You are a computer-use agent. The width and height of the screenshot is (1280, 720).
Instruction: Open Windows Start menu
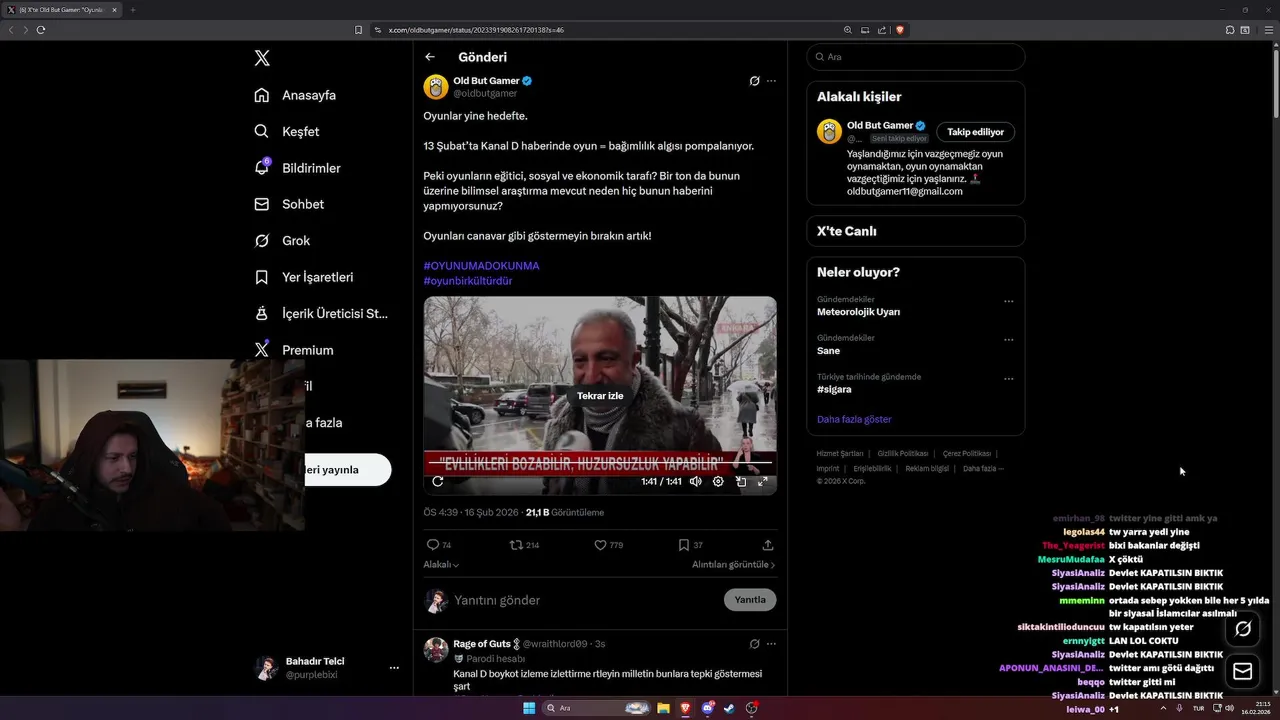[x=529, y=708]
